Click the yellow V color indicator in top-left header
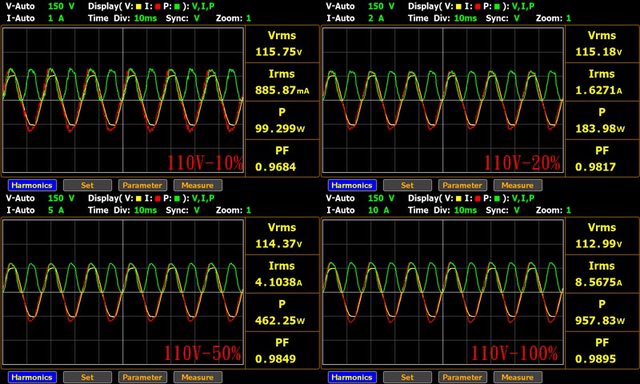 point(138,7)
